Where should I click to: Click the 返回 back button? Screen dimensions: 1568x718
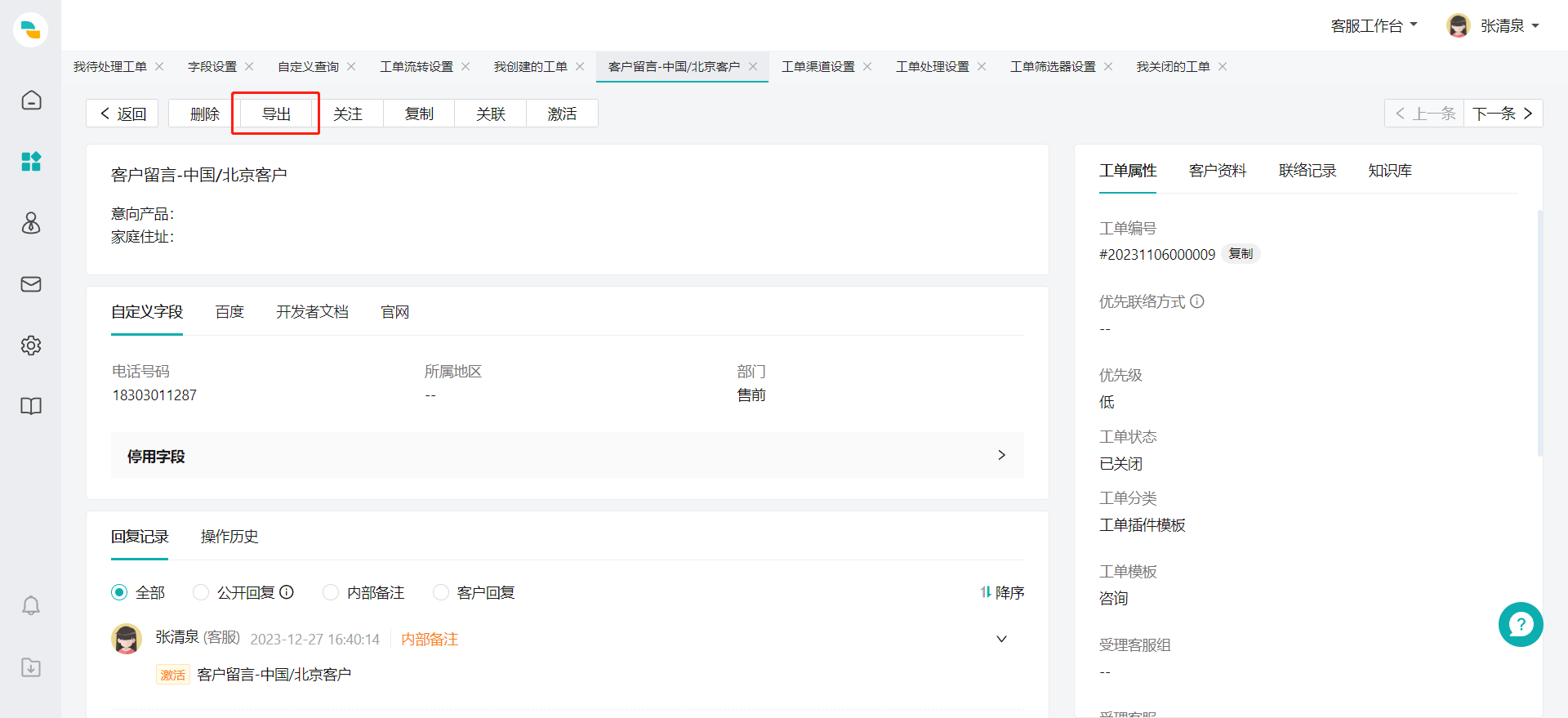(122, 114)
